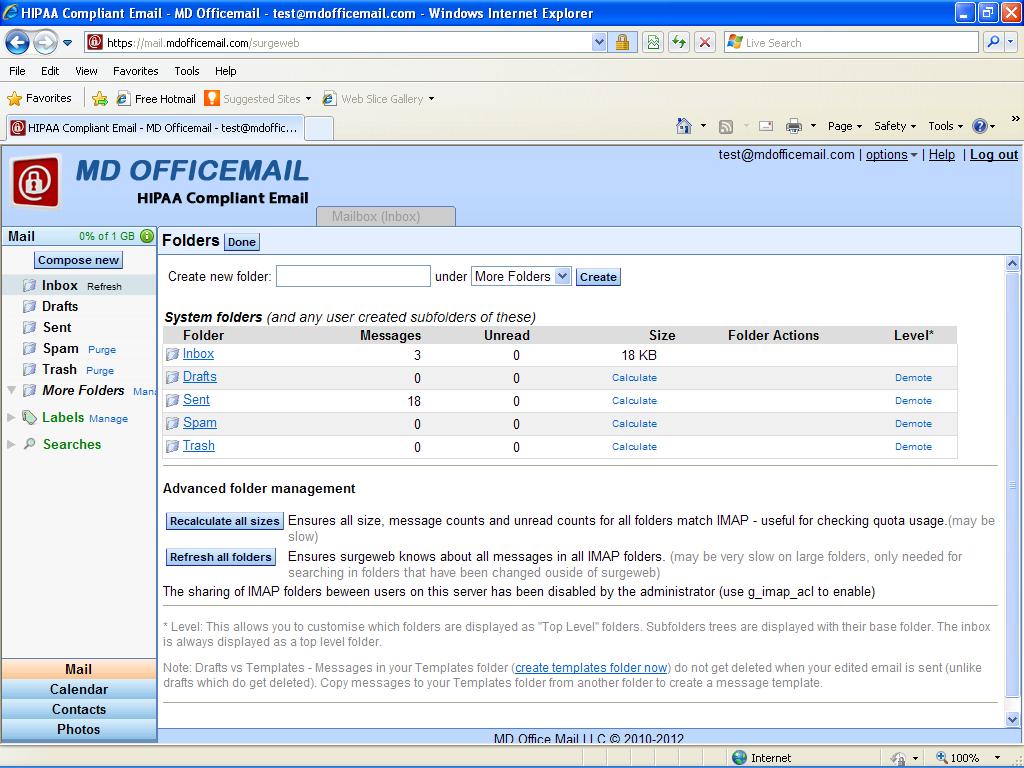
Task: Click the Print icon in IE toolbar
Action: pos(794,126)
